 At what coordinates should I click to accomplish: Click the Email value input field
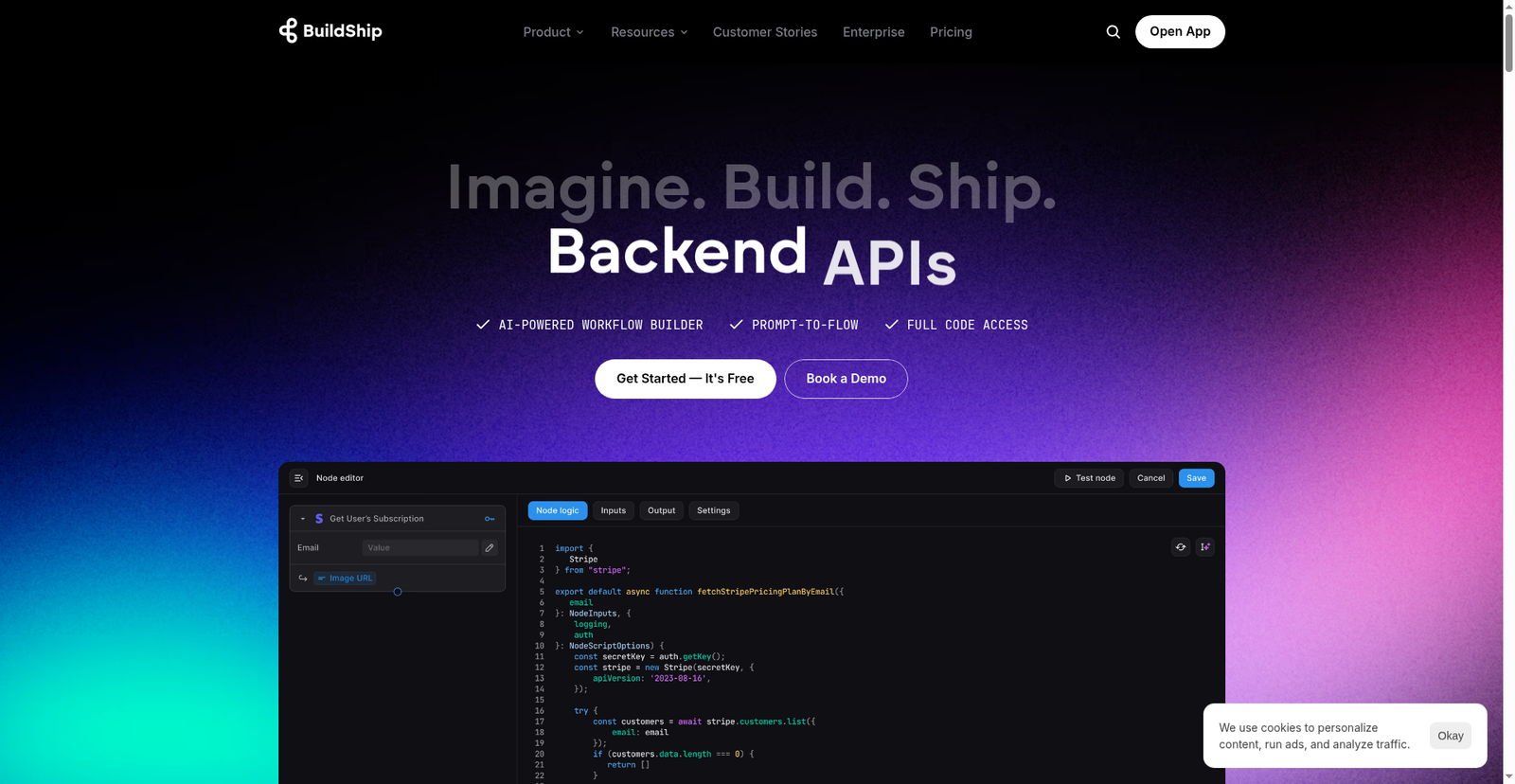point(419,548)
